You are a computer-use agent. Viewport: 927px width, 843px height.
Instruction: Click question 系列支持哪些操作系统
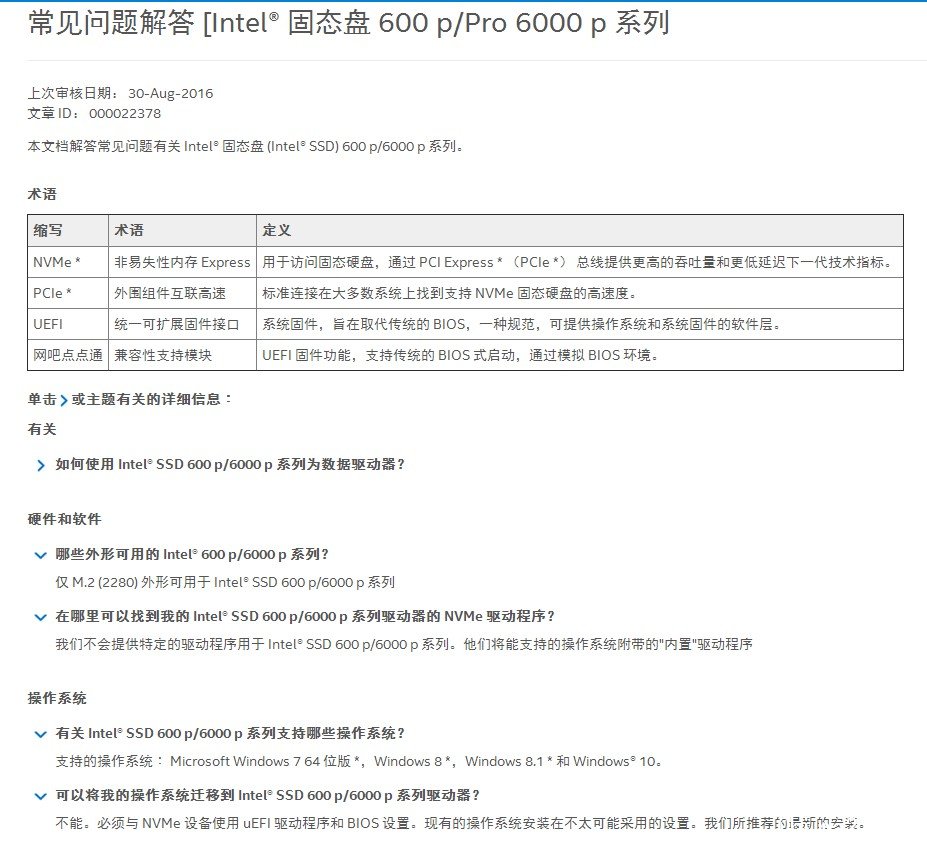pos(230,734)
